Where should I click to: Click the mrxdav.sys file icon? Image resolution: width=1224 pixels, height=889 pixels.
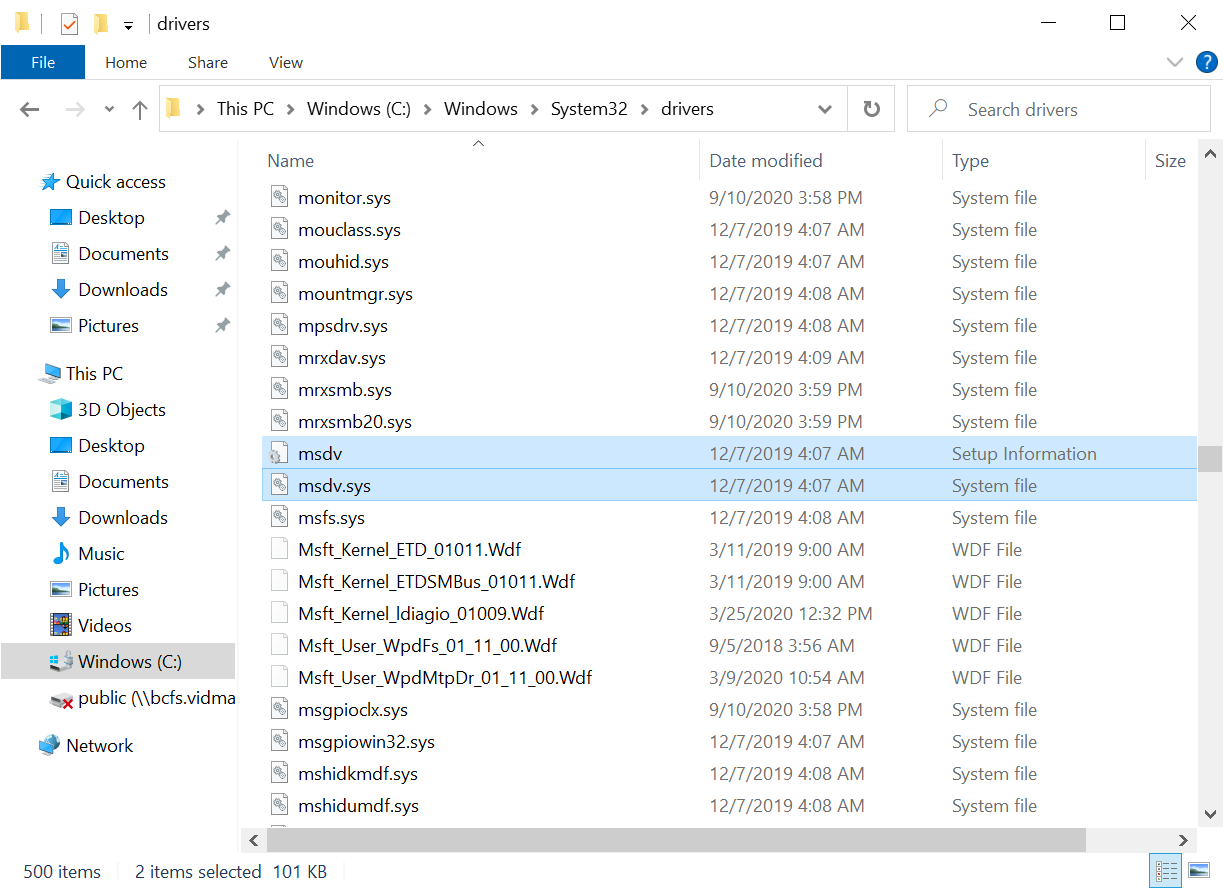tap(279, 358)
